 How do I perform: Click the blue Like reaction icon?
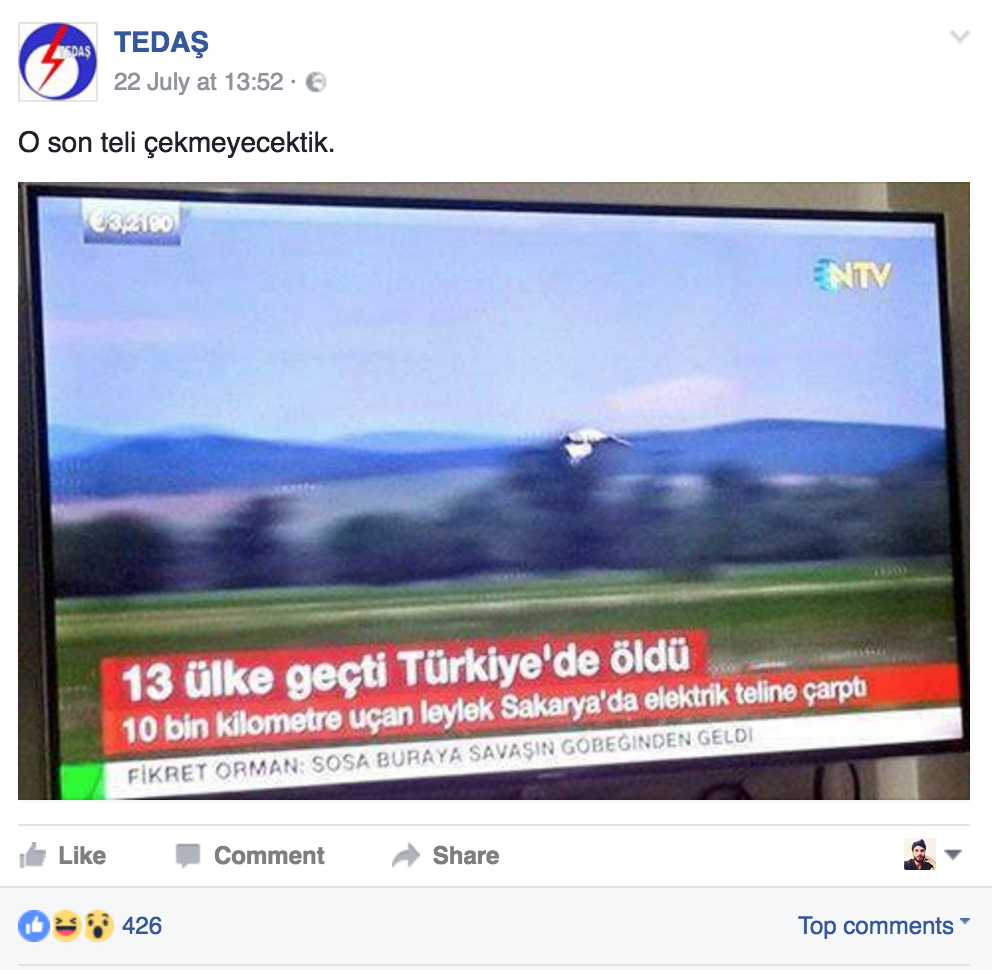[x=34, y=926]
